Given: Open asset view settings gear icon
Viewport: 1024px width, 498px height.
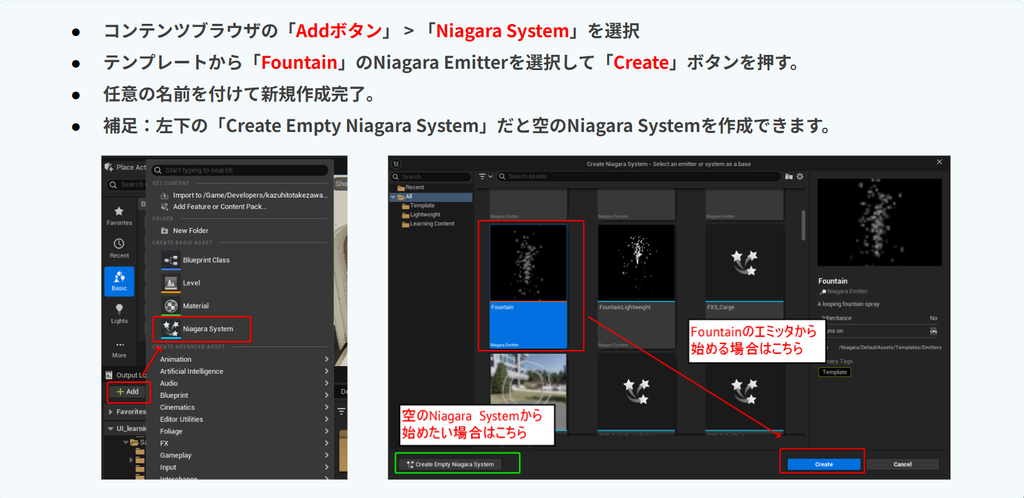Looking at the screenshot, I should point(799,176).
